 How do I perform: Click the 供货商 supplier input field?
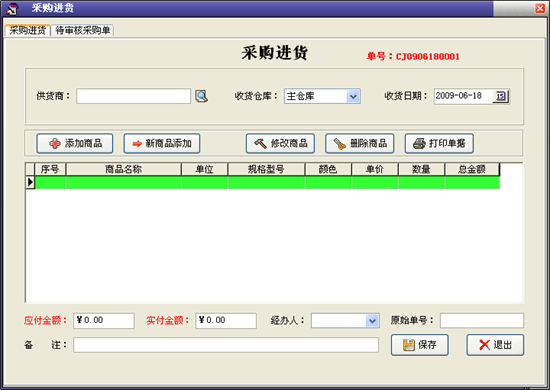click(133, 96)
